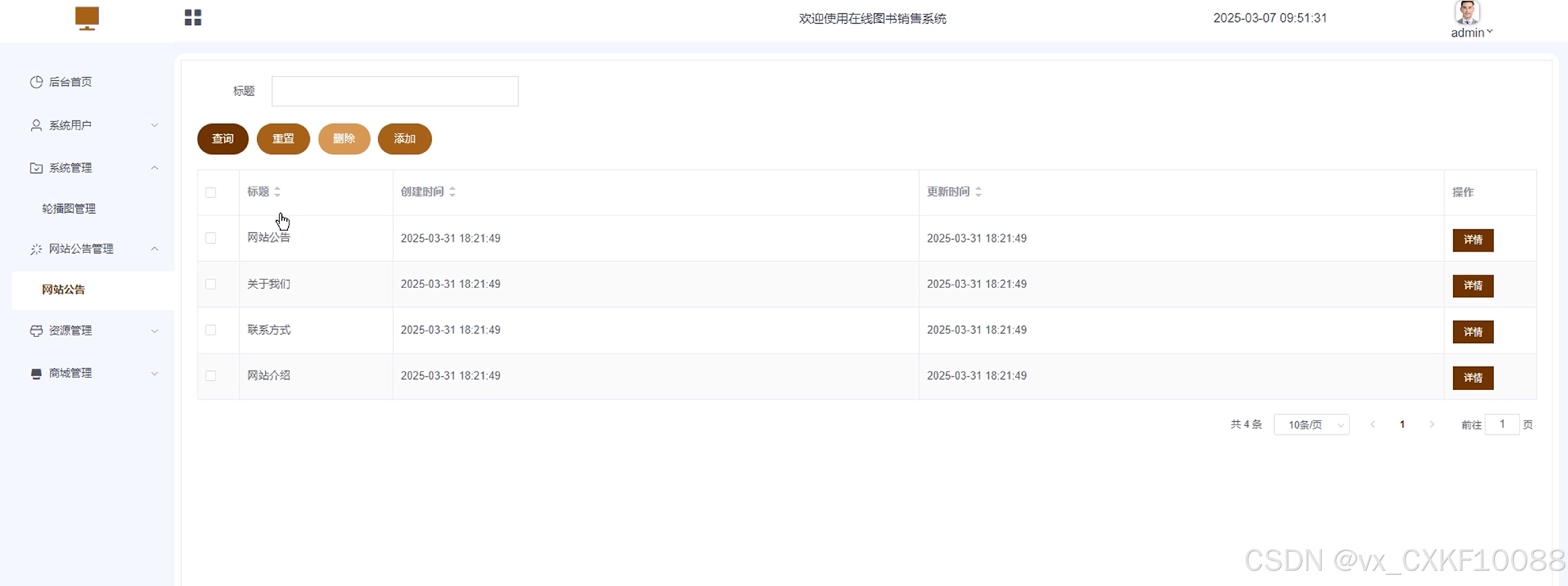
Task: Open 详情 for 联系方式 row
Action: click(1472, 332)
